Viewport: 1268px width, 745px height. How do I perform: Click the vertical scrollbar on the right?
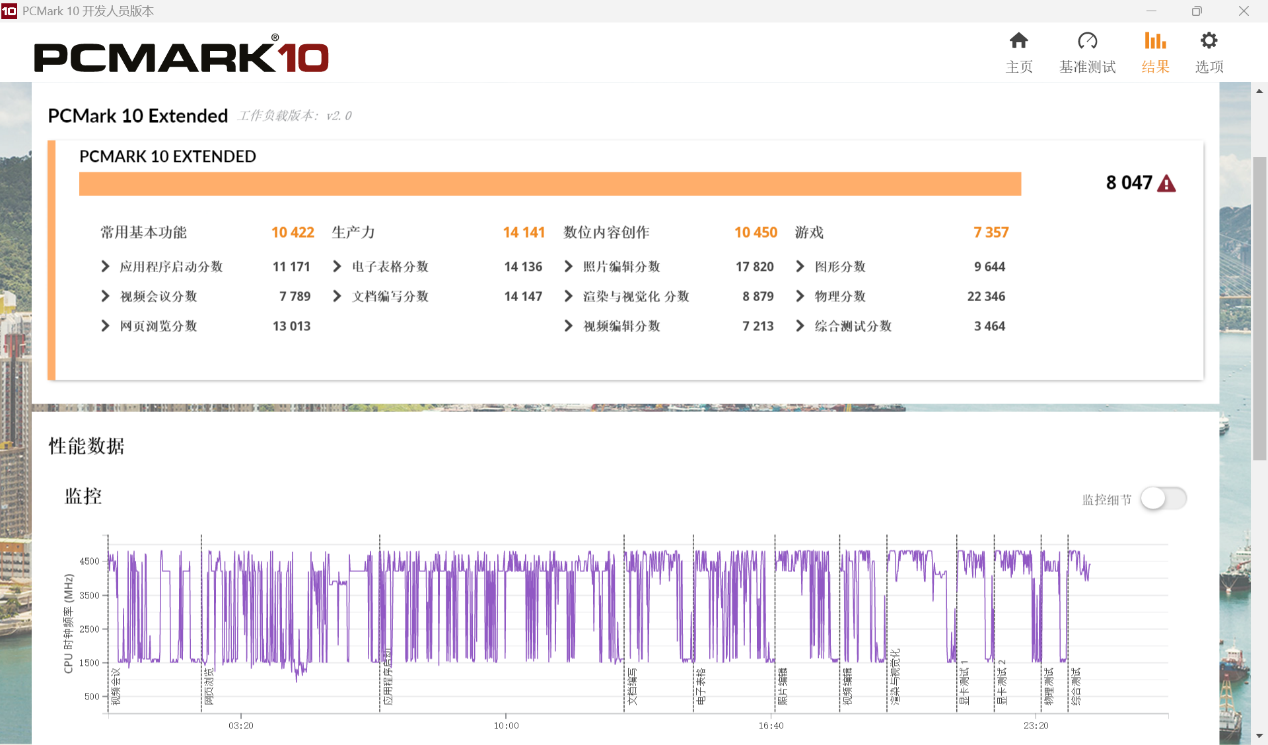pos(1259,300)
